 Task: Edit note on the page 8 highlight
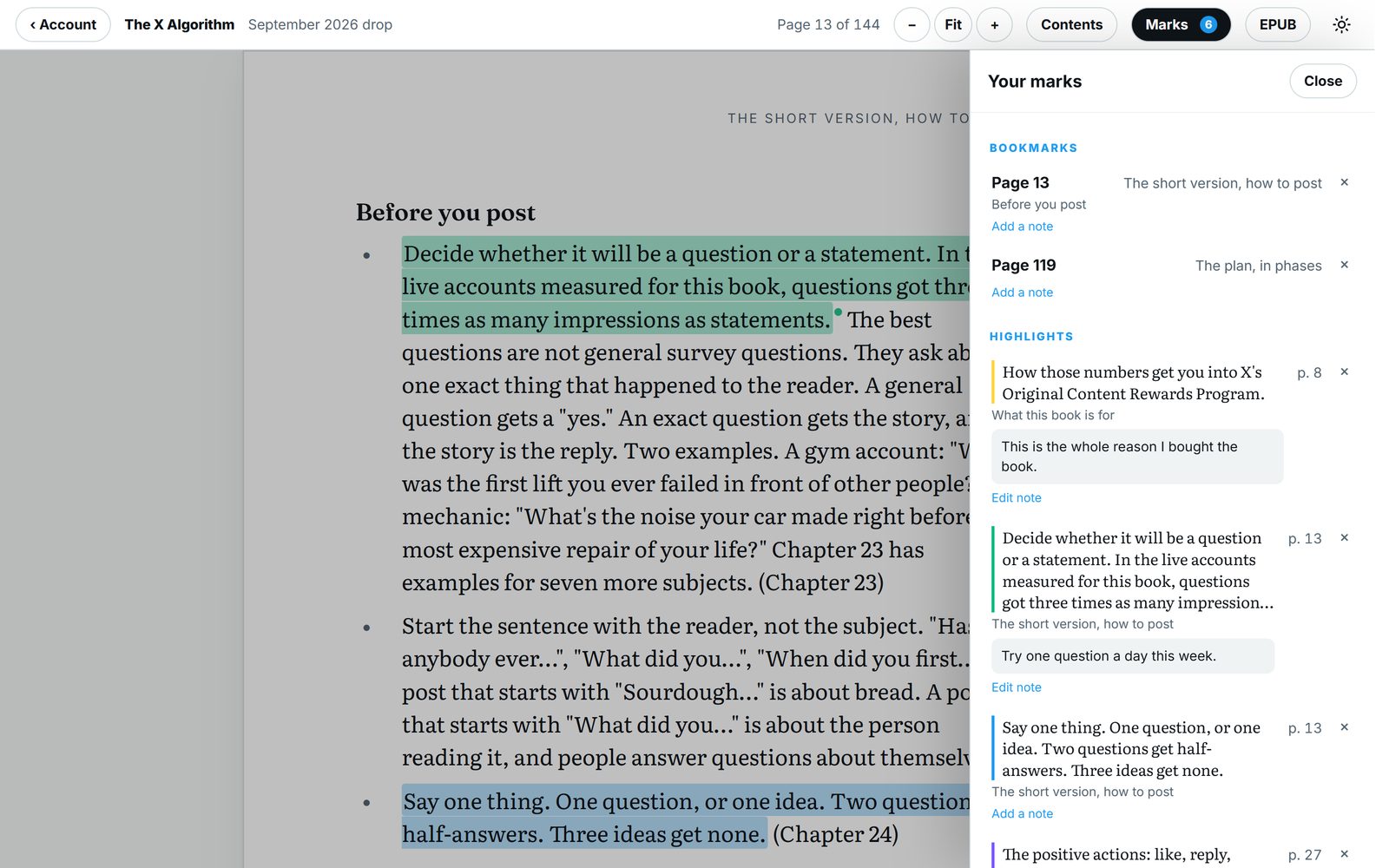pyautogui.click(x=1016, y=498)
